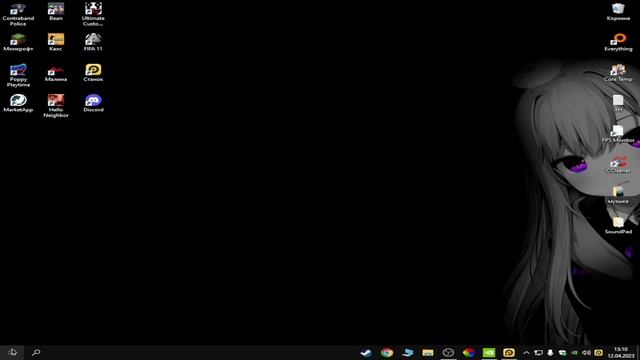
Task: Open the green NVIDIA app in taskbar
Action: pos(489,353)
